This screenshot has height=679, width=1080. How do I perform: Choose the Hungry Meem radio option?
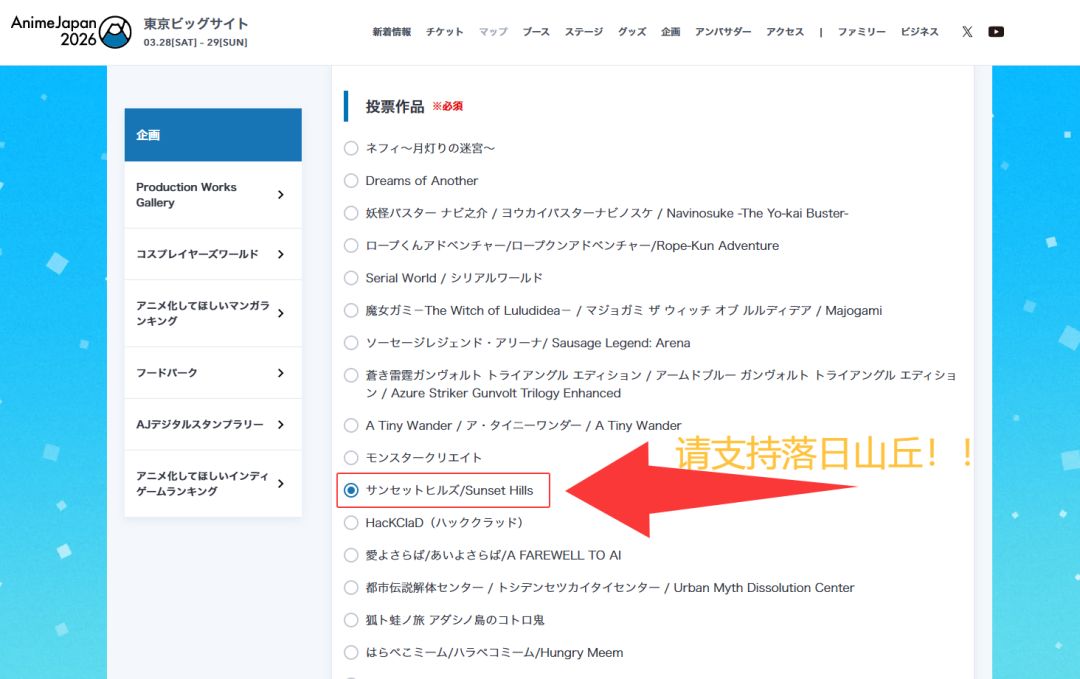(x=351, y=652)
